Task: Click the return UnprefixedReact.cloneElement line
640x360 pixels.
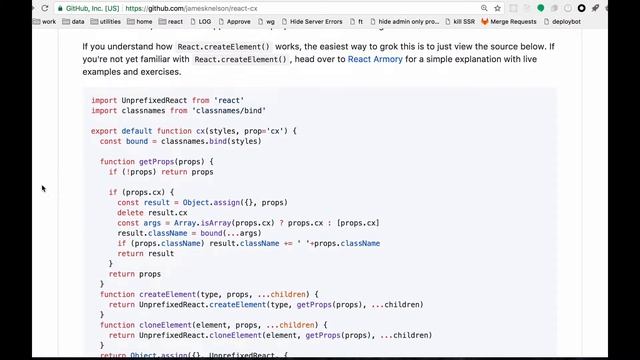Action: click(270, 335)
